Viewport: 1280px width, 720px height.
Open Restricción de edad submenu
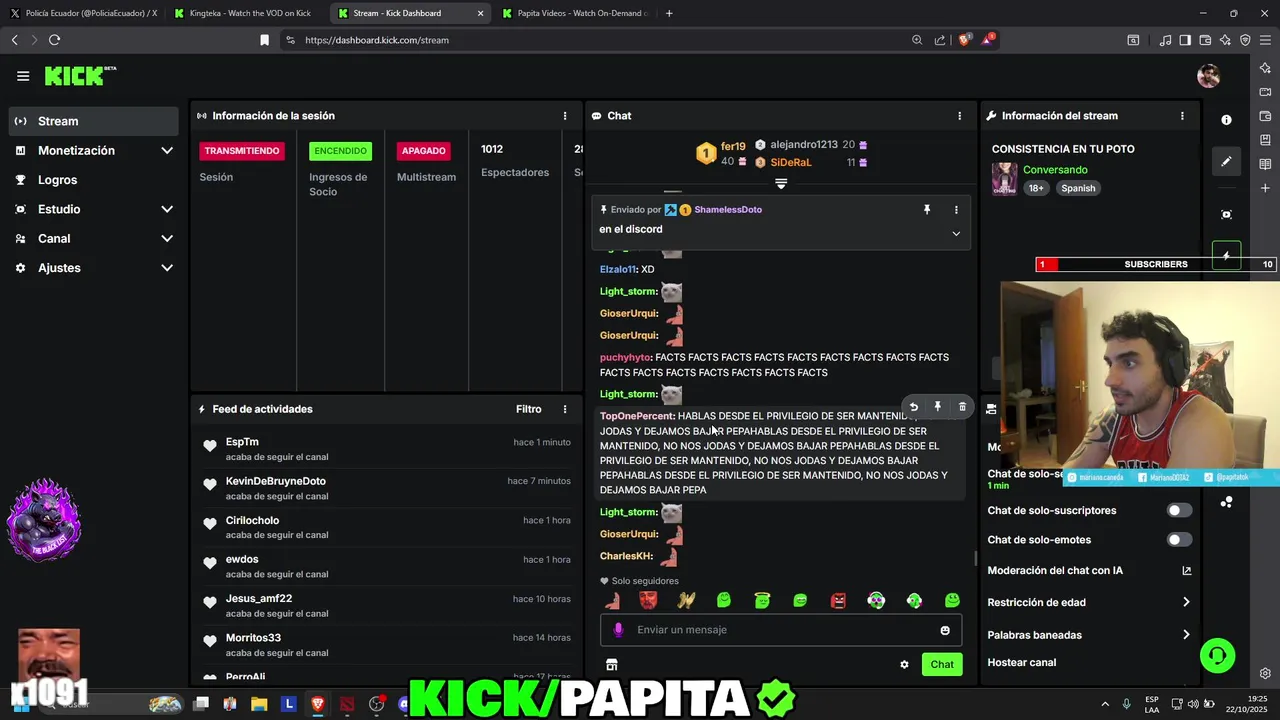point(1089,602)
